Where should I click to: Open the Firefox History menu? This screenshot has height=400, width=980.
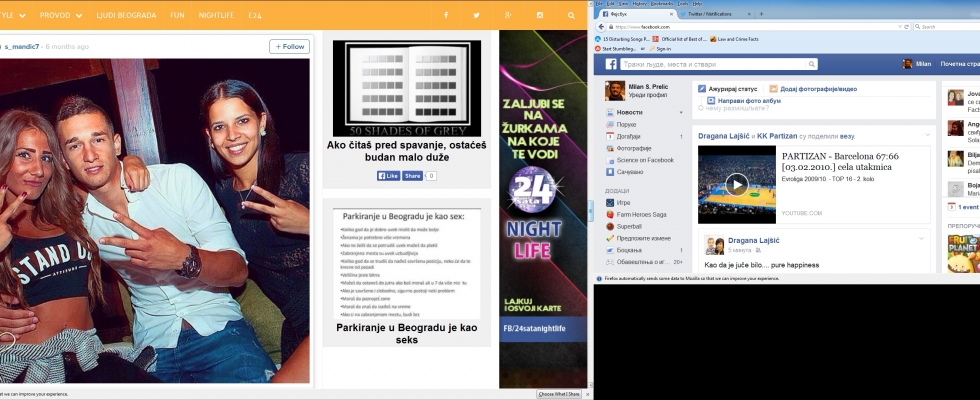coord(640,3)
